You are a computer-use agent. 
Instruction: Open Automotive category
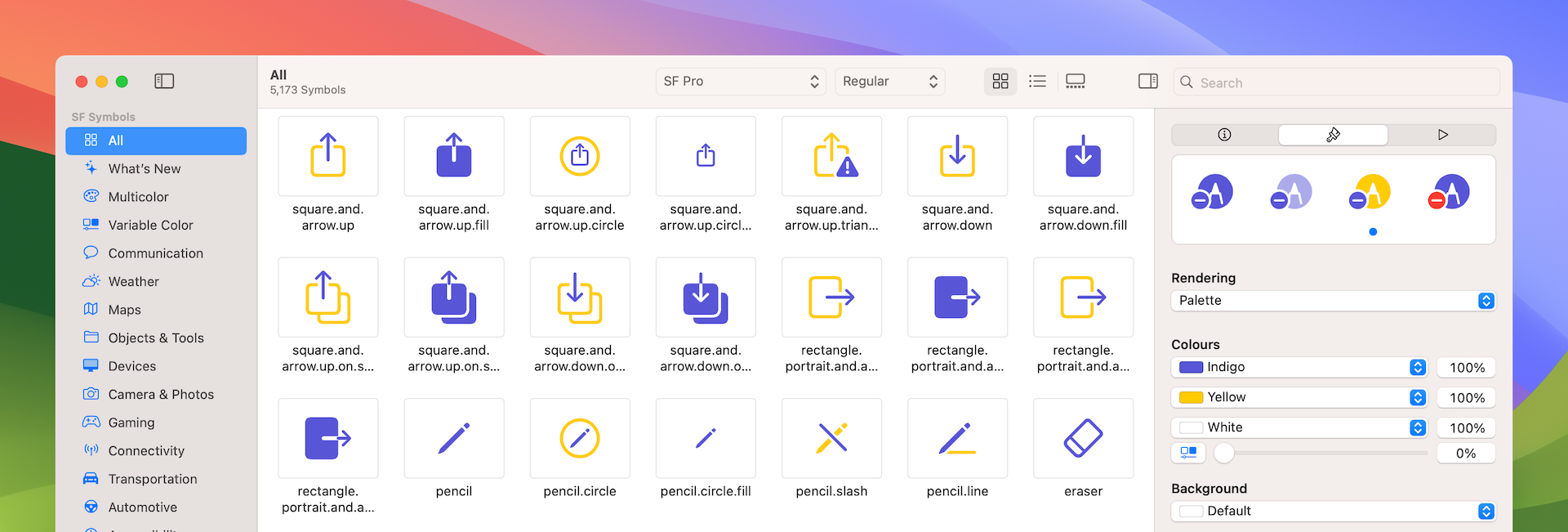(156, 507)
